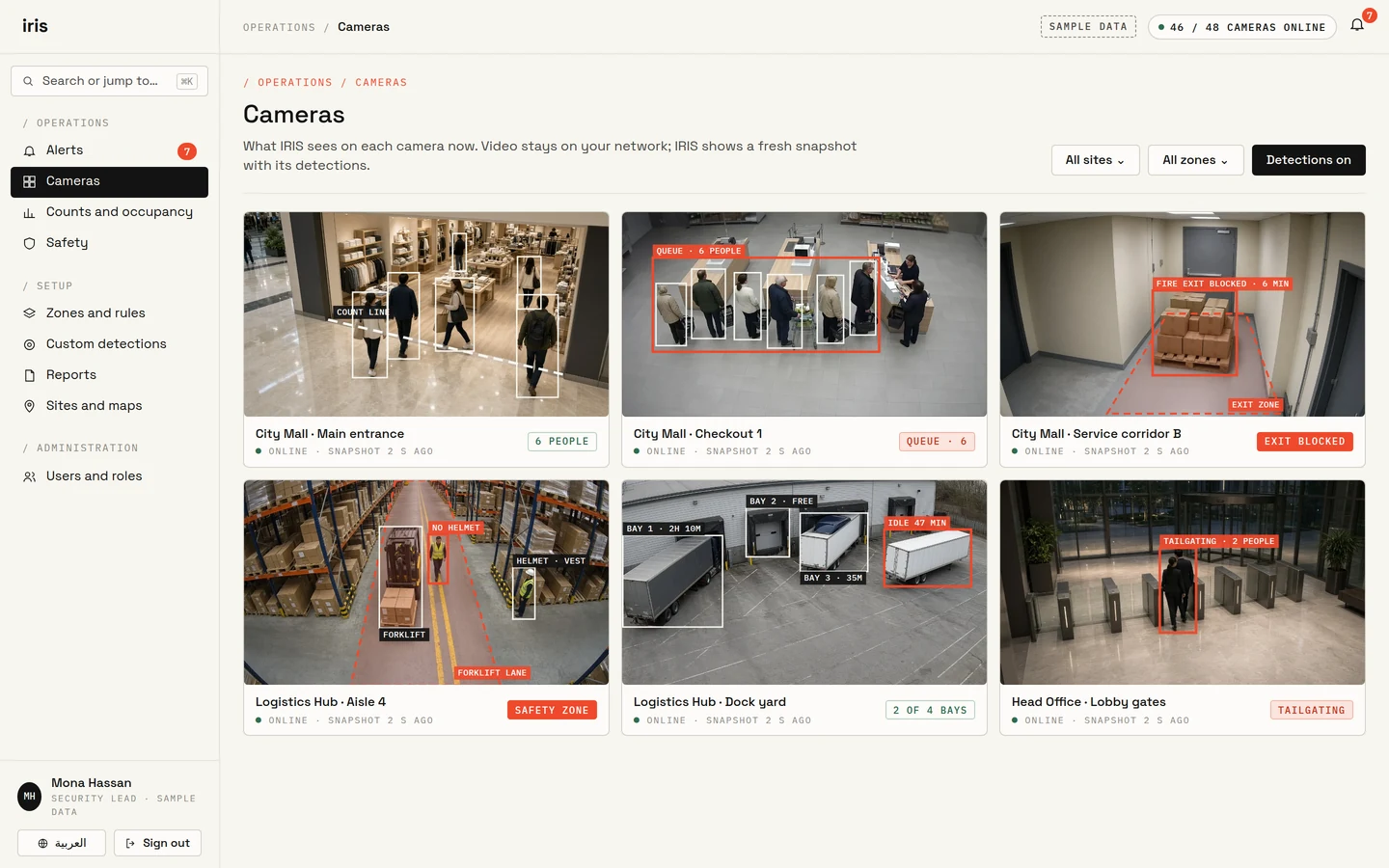This screenshot has width=1389, height=868.
Task: Navigate to Zones and rules
Action: pyautogui.click(x=109, y=313)
